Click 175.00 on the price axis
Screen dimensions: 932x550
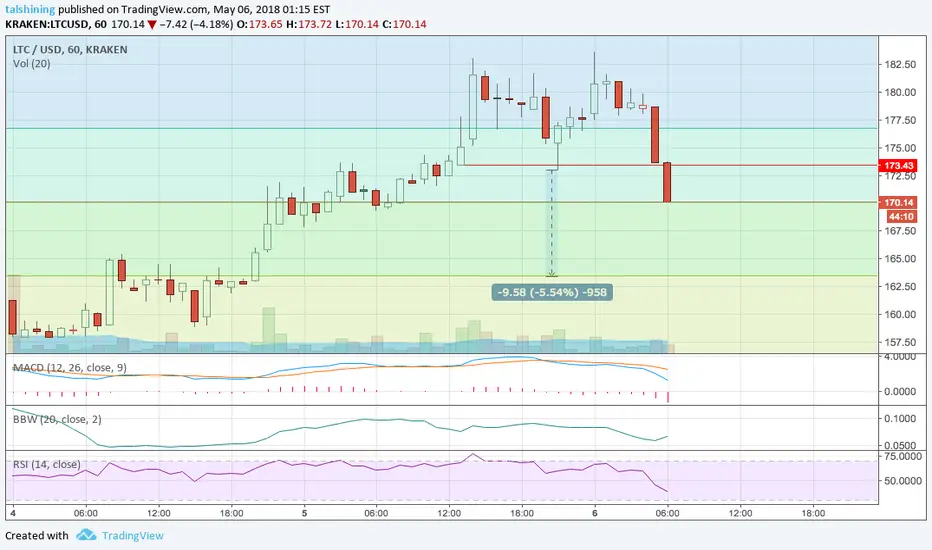tap(900, 147)
